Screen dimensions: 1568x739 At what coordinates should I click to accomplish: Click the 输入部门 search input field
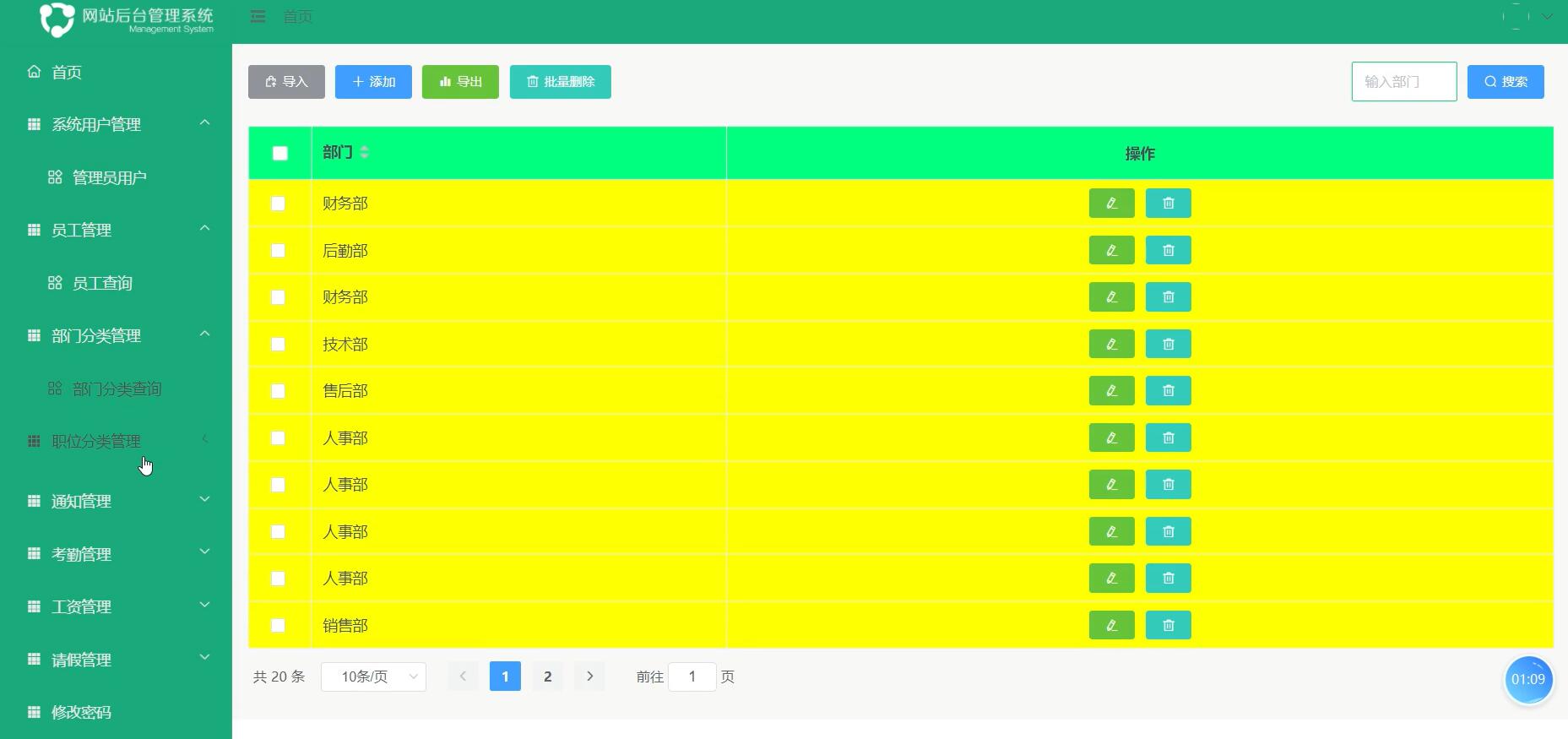click(1403, 82)
